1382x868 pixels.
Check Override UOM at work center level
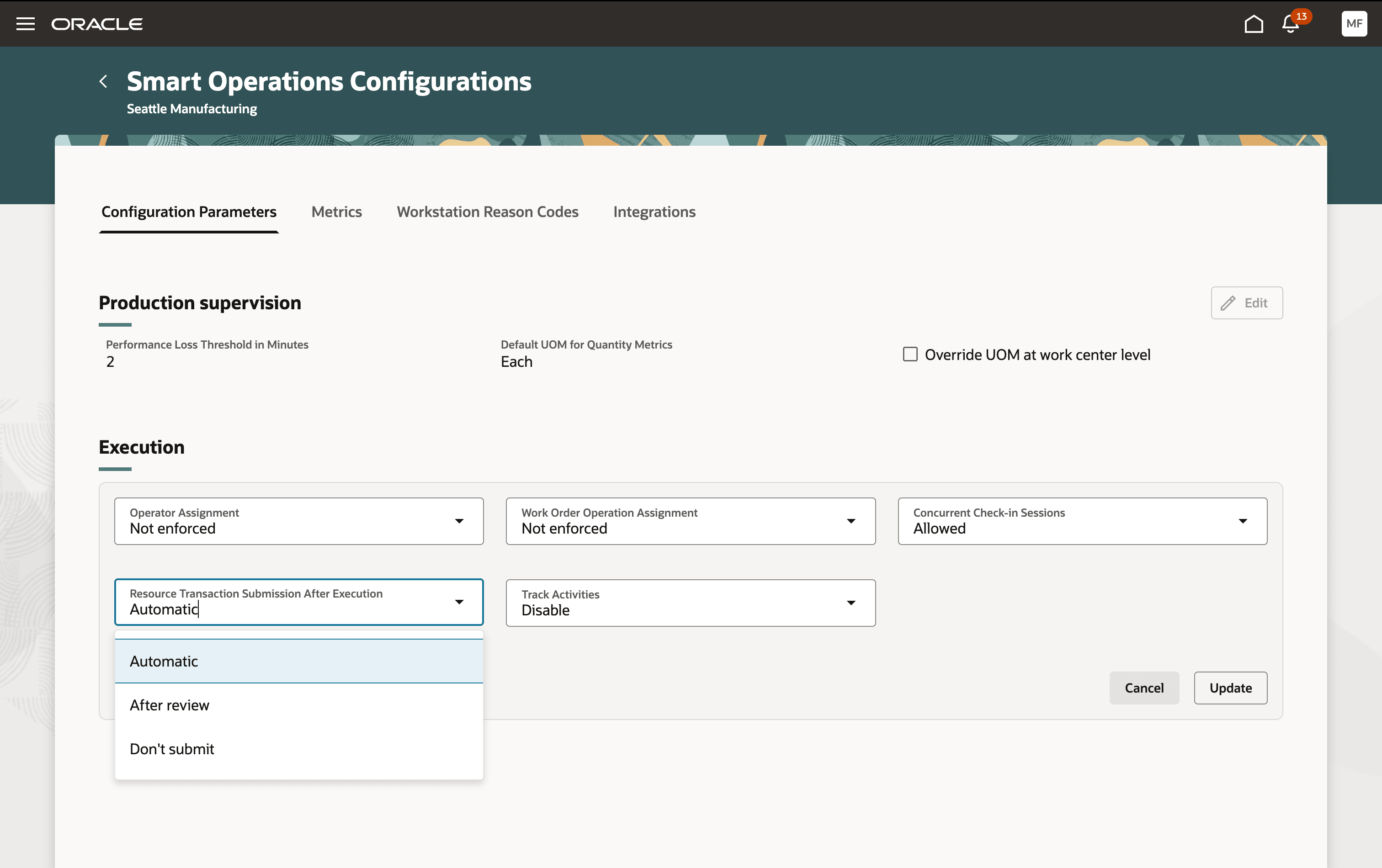(909, 354)
